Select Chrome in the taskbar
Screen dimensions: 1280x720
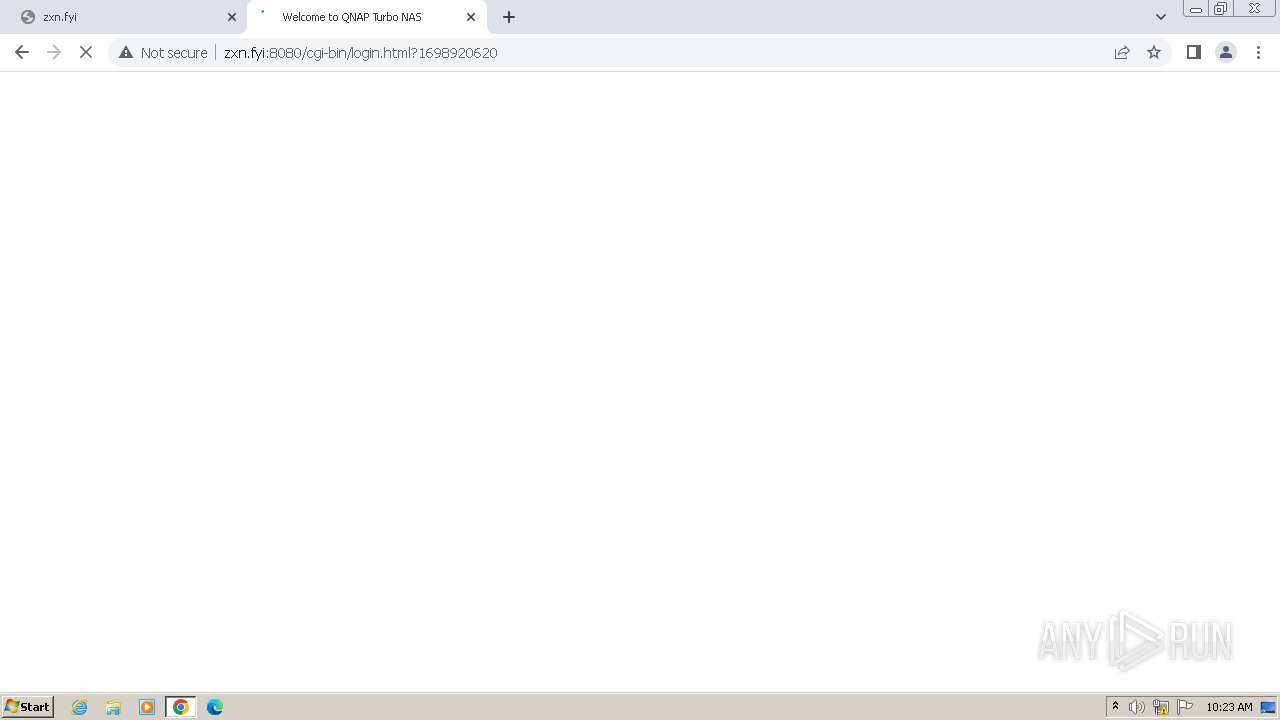181,707
